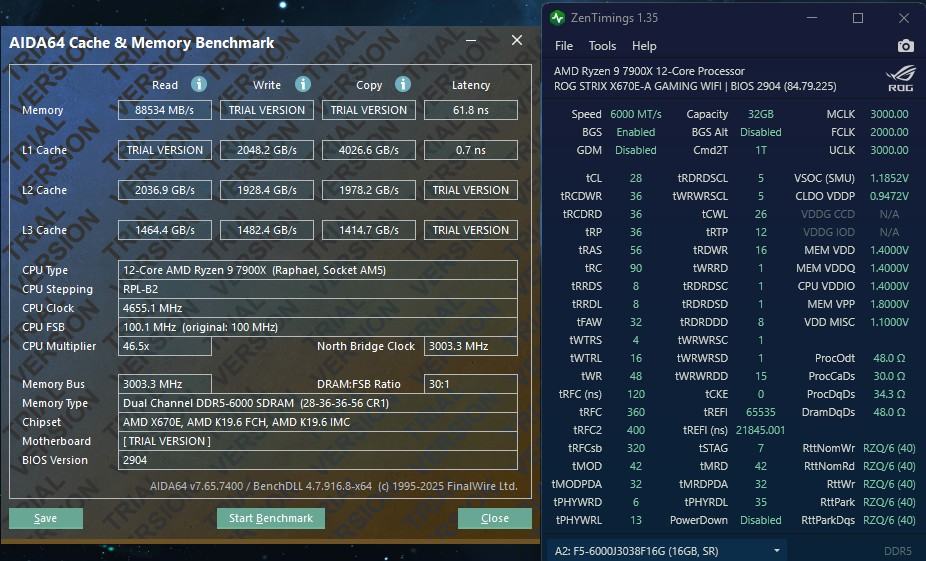Click ProcDqDs value 34.3 Ω
The image size is (926, 561).
click(x=889, y=394)
